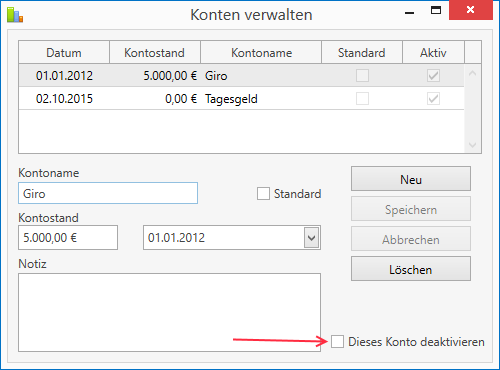Toggle Standard checkbox in Tagesgeld row
The width and height of the screenshot is (500, 370).
click(x=362, y=99)
